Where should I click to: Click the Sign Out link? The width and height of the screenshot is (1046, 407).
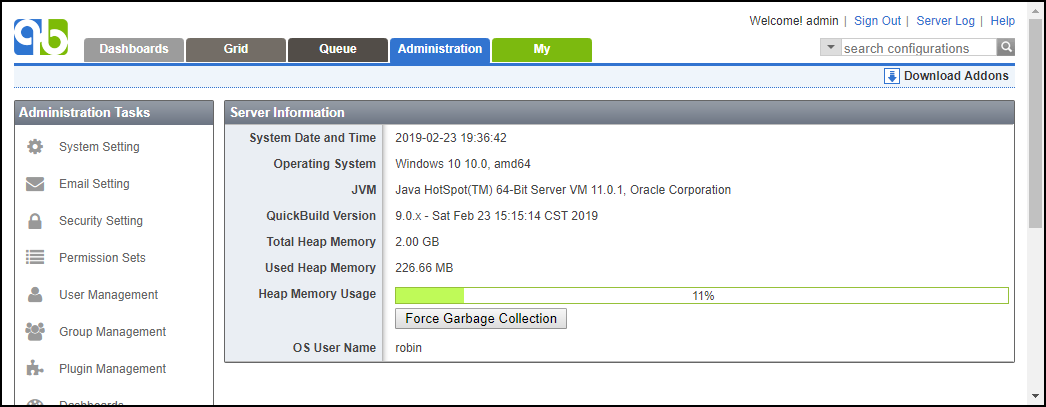pos(877,21)
